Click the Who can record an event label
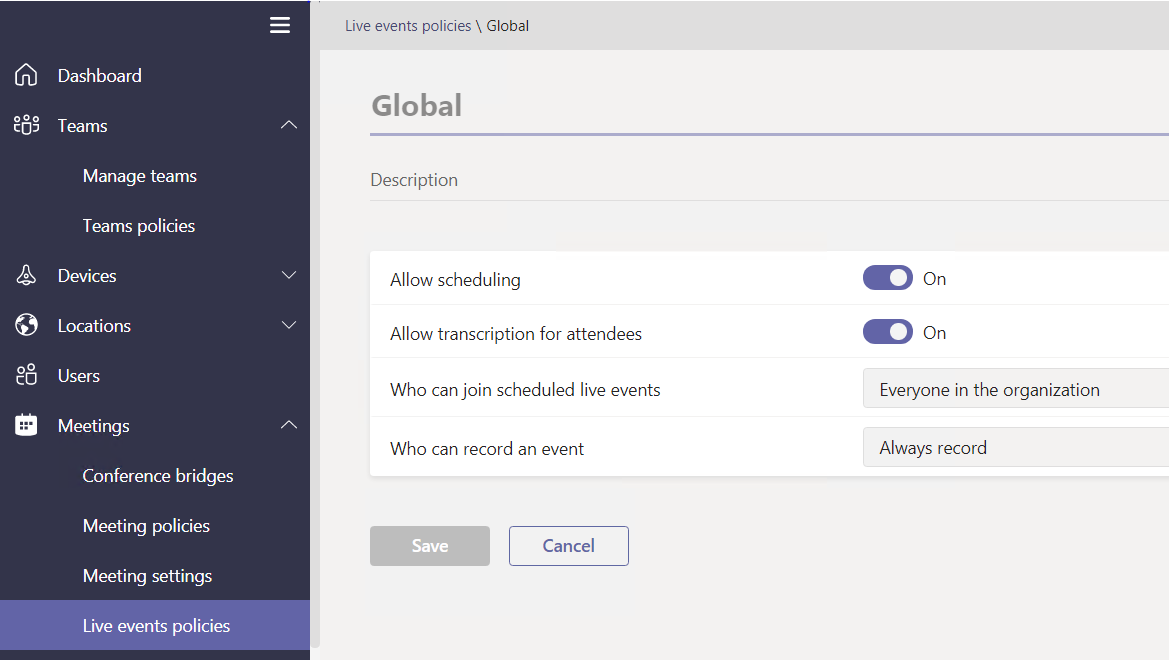 [487, 449]
